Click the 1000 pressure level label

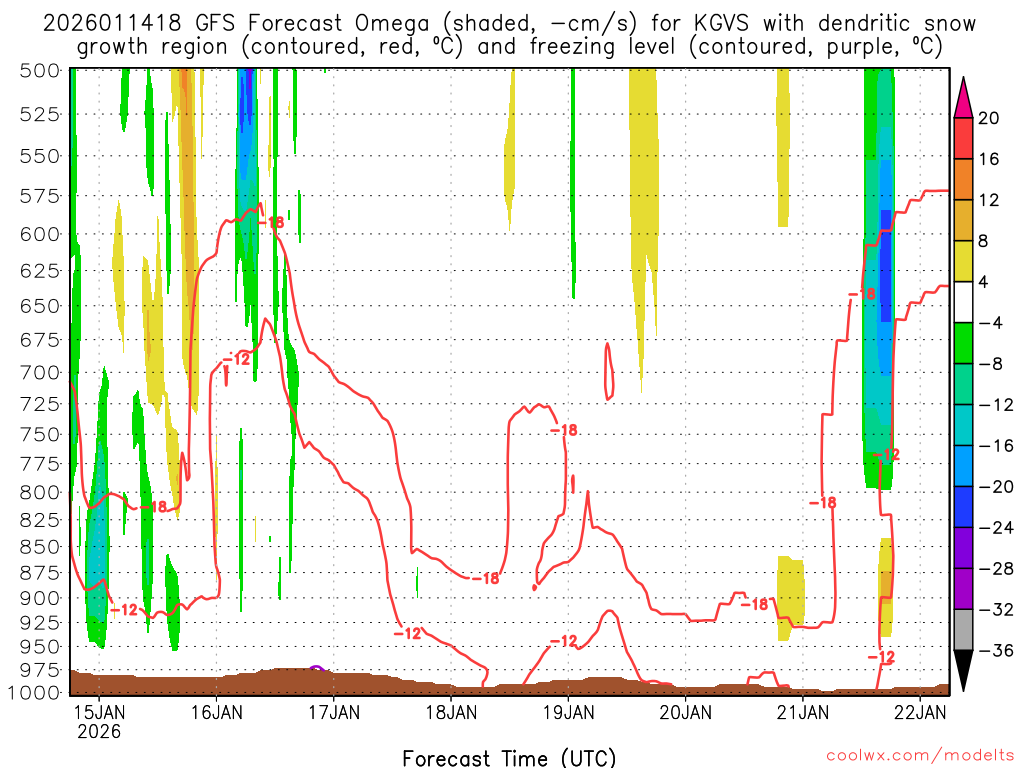35,692
